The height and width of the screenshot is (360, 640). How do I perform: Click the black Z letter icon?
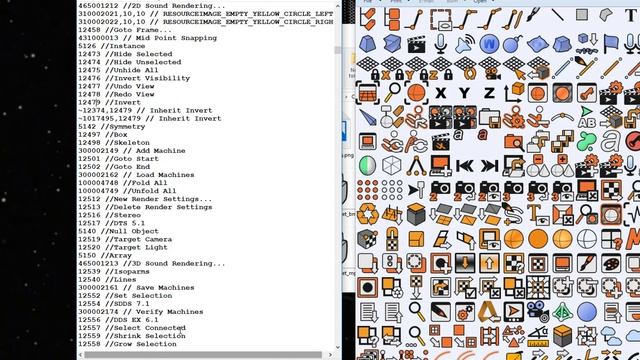pyautogui.click(x=489, y=93)
